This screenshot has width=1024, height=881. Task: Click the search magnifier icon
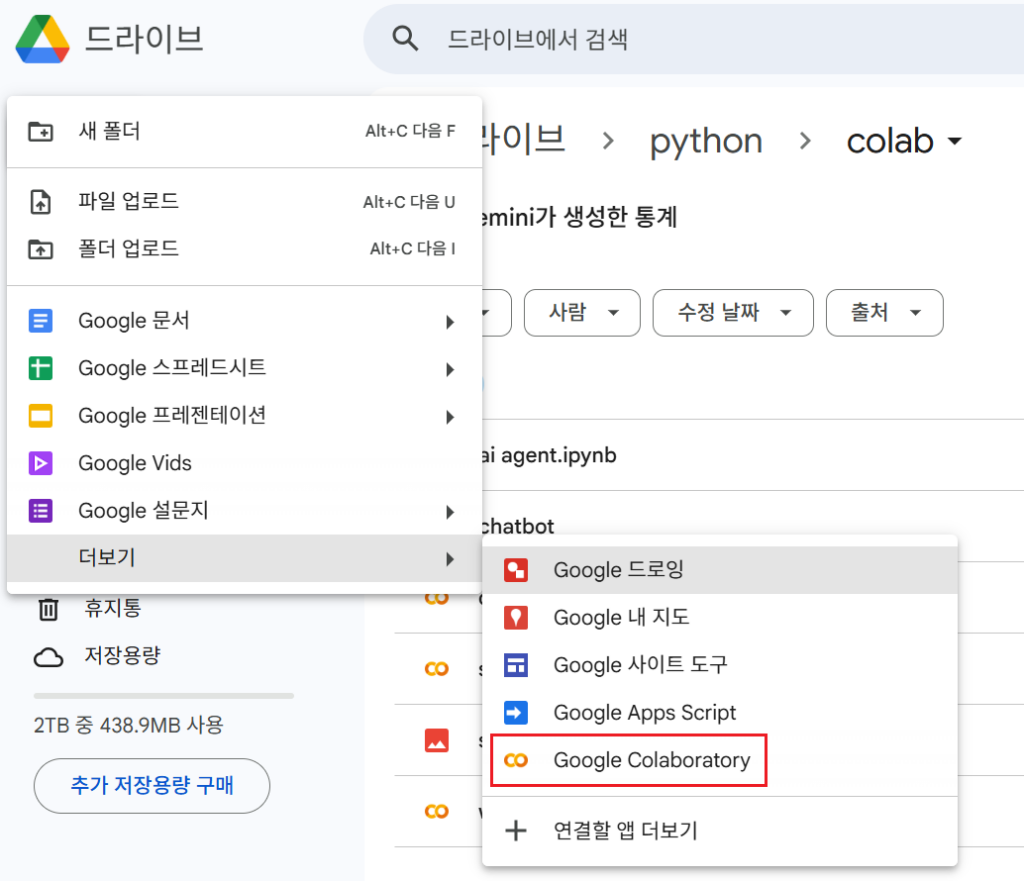click(404, 39)
